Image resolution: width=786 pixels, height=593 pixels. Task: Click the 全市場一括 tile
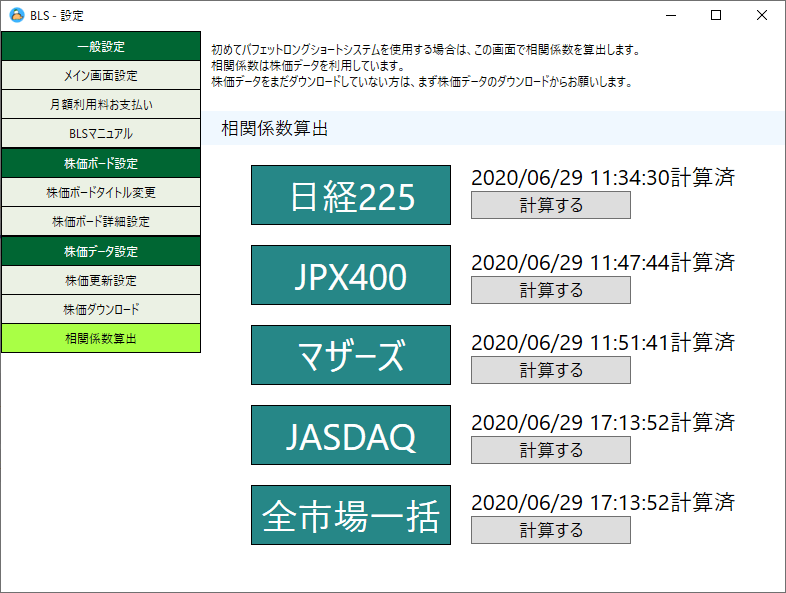tap(351, 515)
